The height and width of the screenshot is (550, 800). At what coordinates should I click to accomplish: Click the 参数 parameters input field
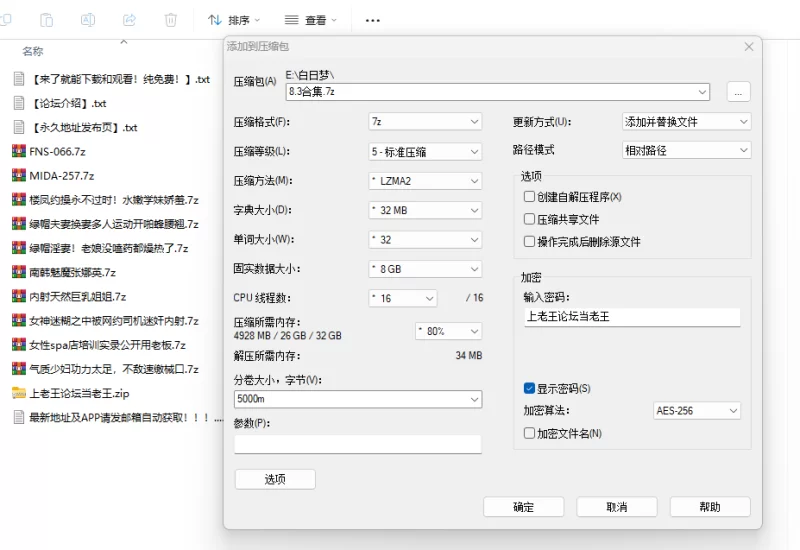pyautogui.click(x=358, y=443)
